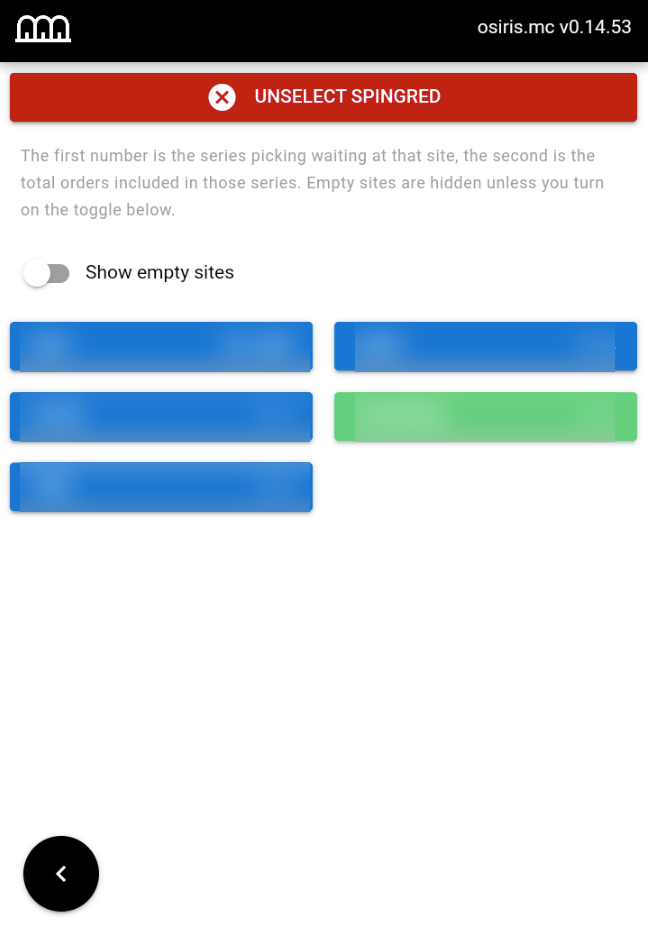This screenshot has height=936, width=648.
Task: Select the blue site tile at top right
Action: (486, 347)
